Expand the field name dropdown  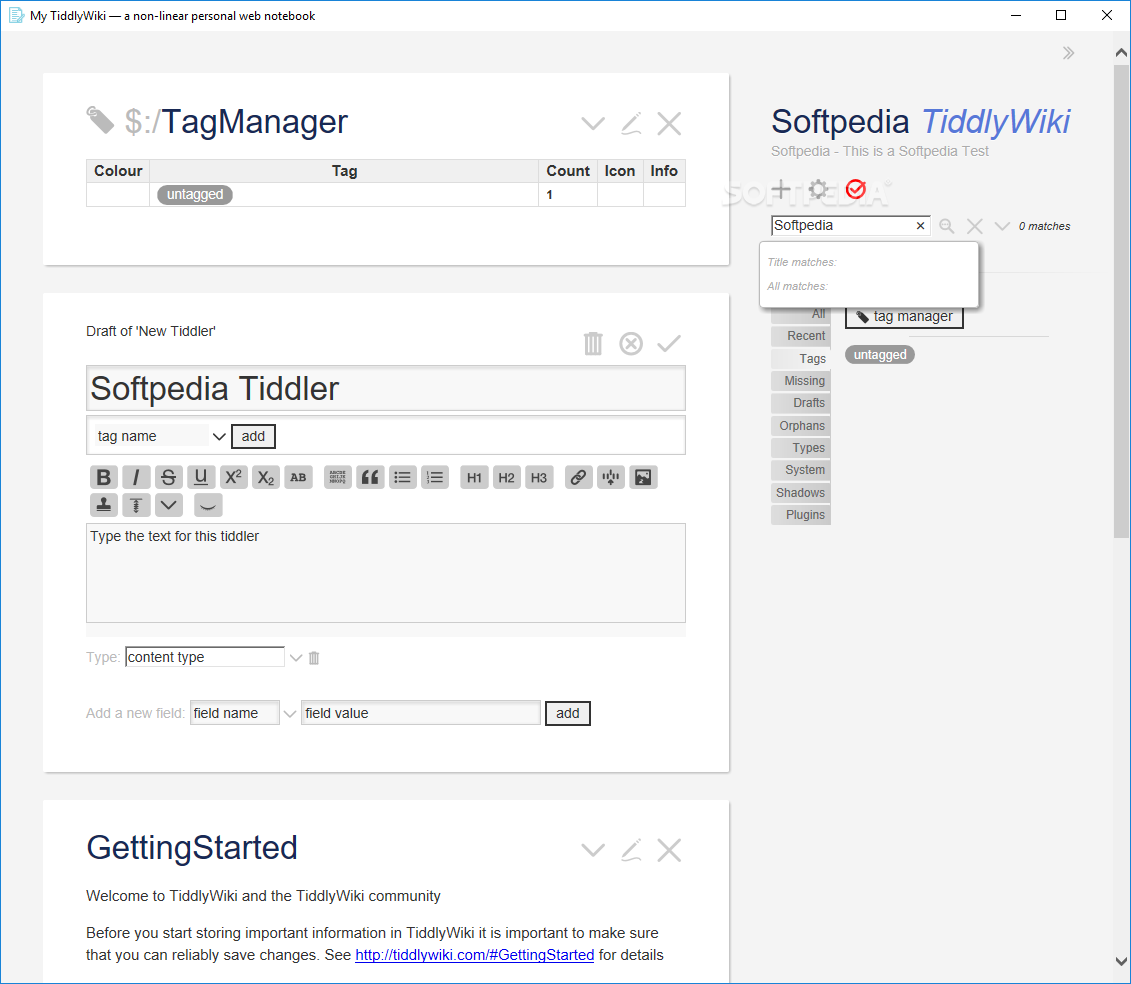click(290, 713)
